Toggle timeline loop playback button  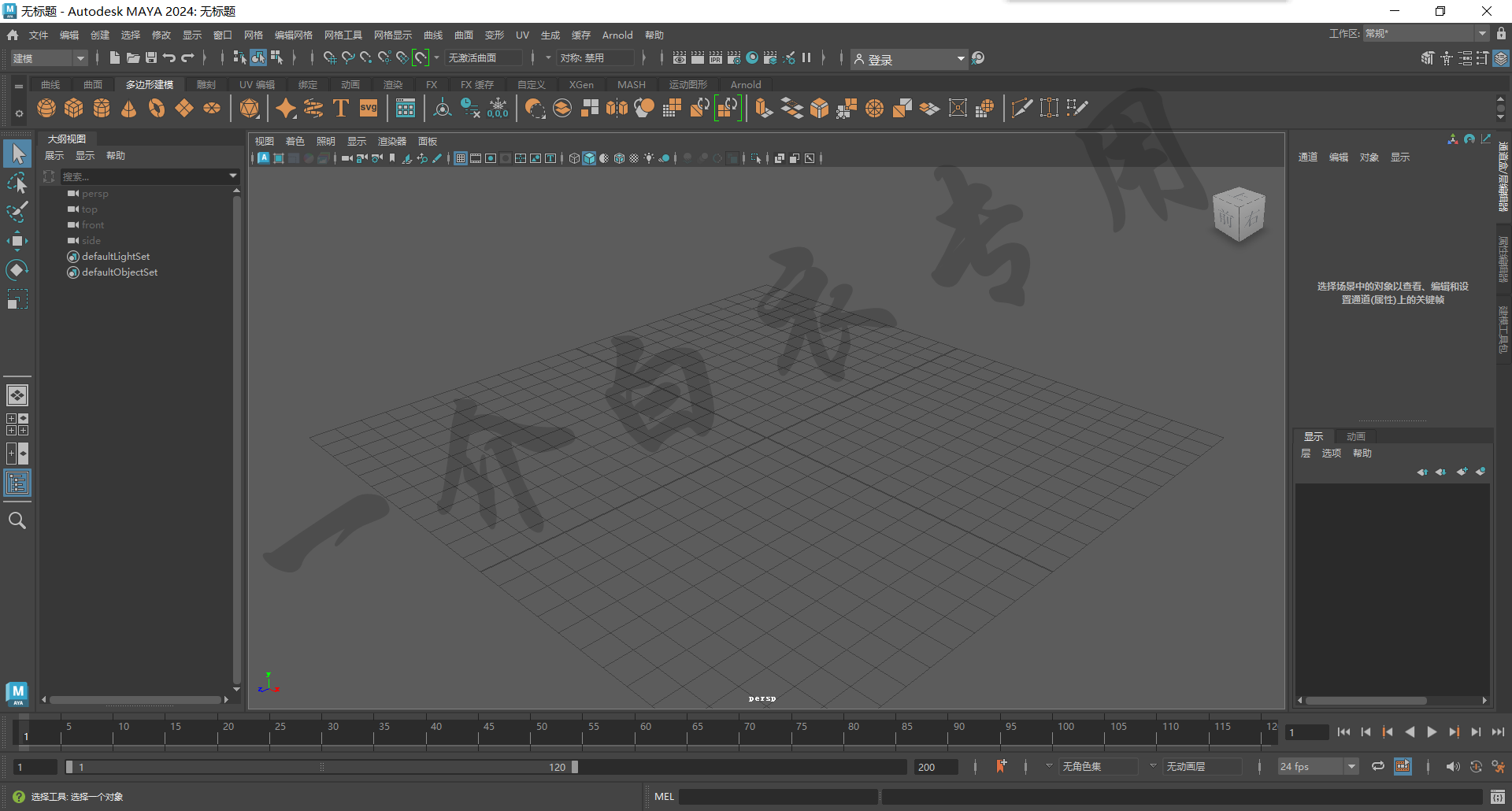coord(1377,766)
